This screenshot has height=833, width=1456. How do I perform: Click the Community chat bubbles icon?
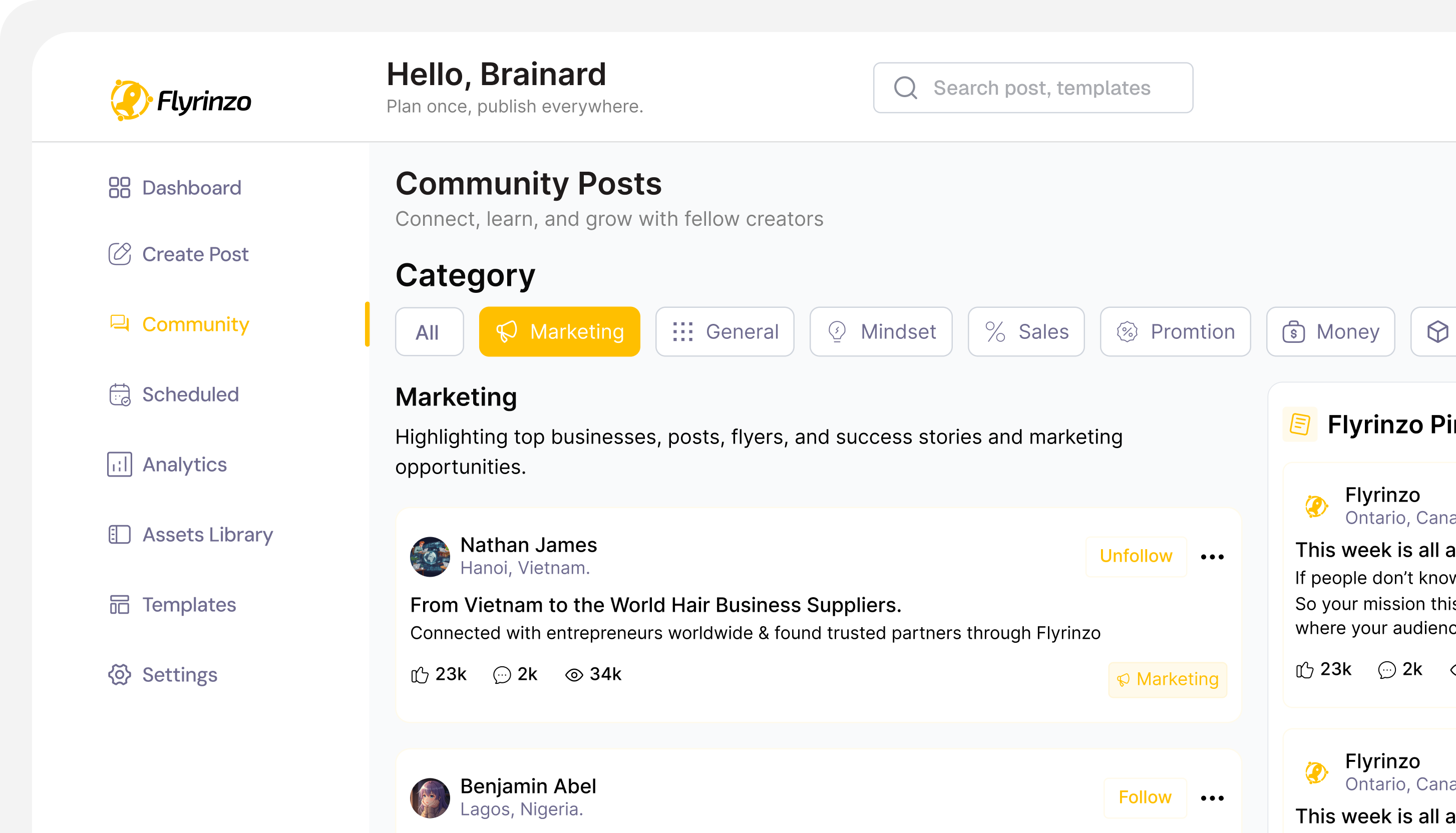[x=120, y=323]
